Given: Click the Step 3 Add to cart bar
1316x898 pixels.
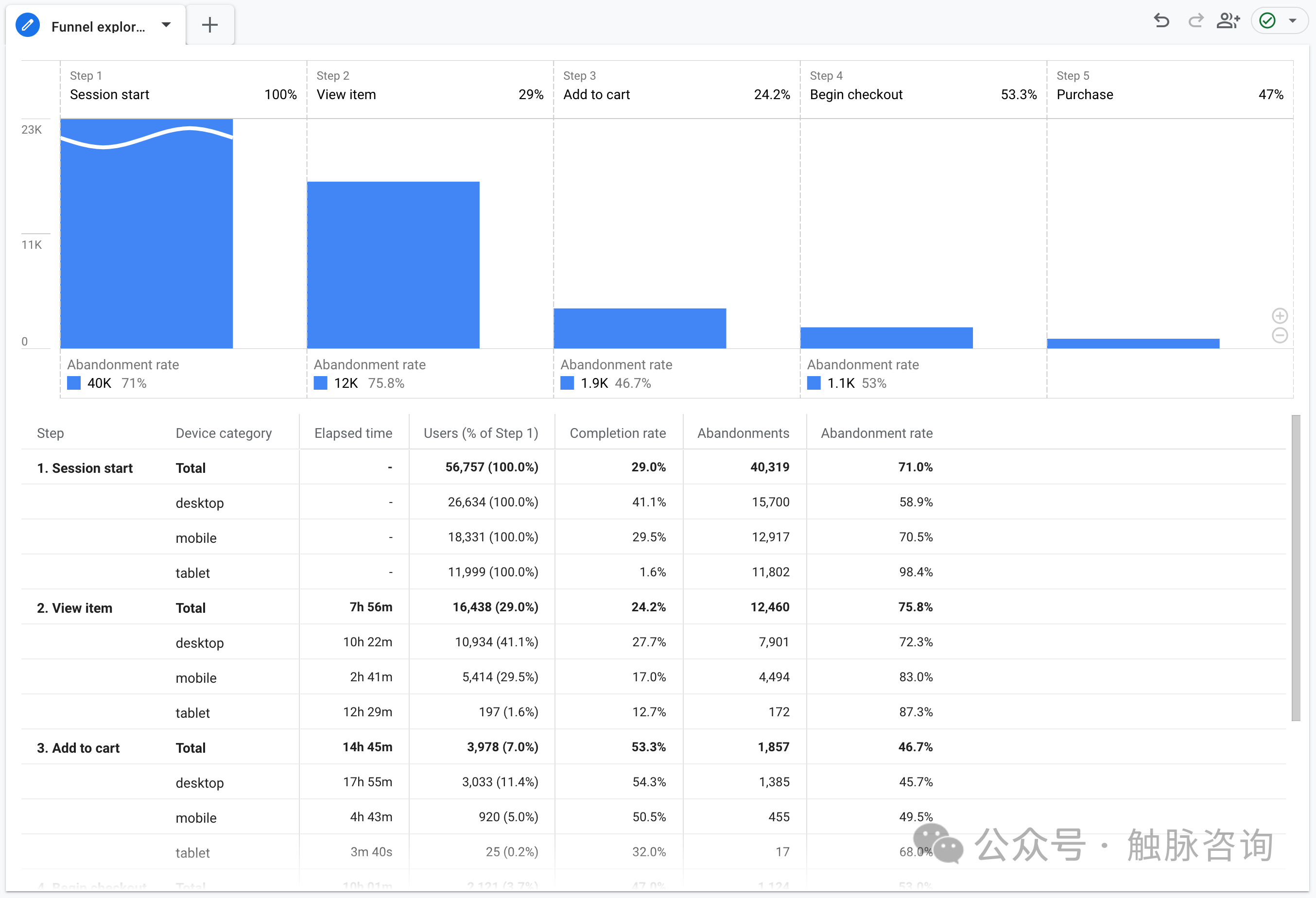Looking at the screenshot, I should 640,328.
